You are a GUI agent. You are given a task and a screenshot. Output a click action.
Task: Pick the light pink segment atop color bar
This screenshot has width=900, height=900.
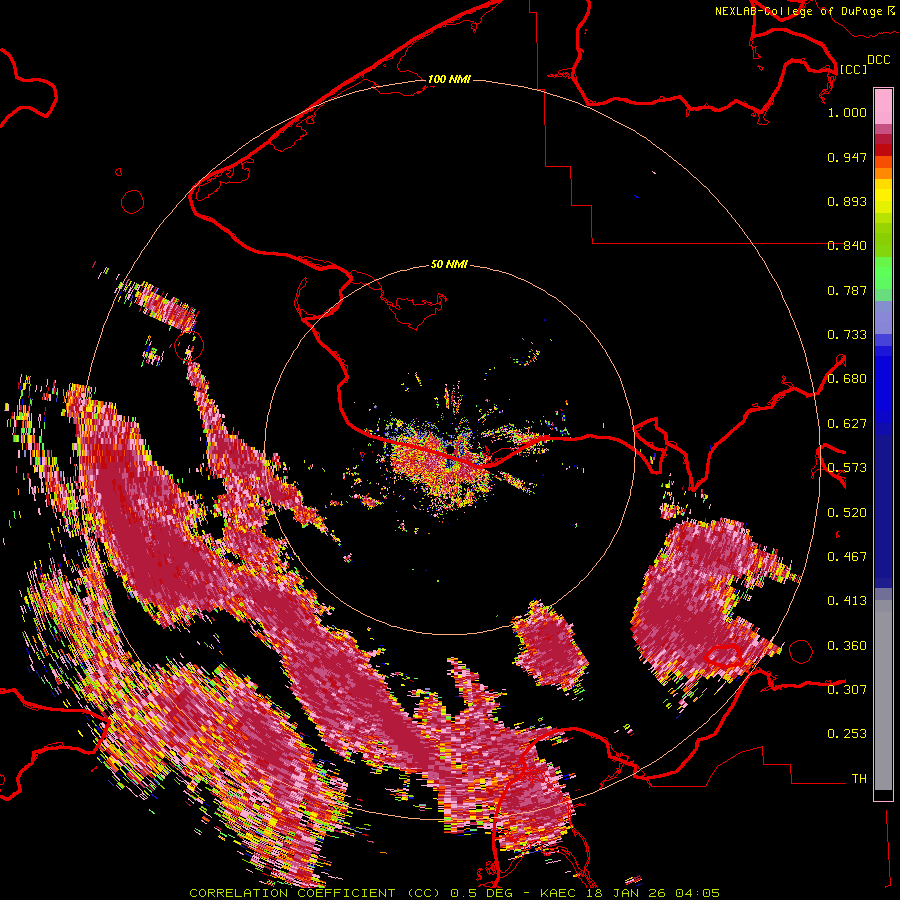(x=883, y=106)
